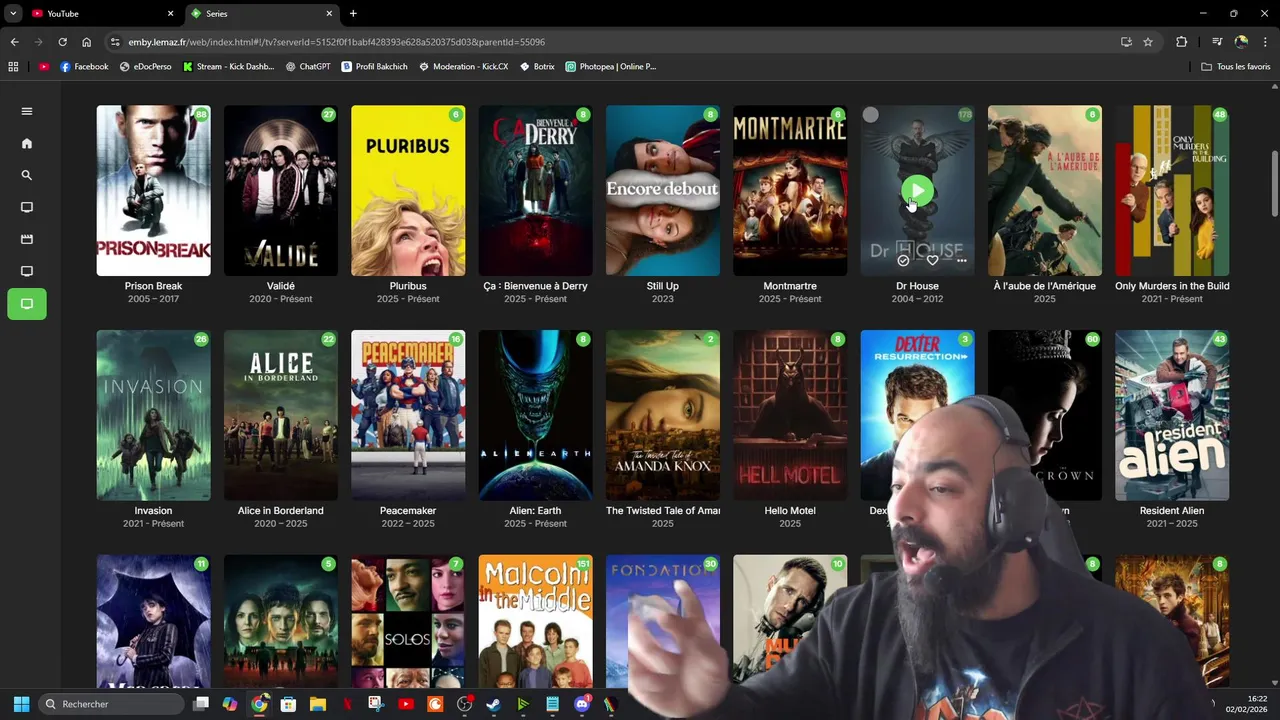Play Dr House with the green play button

917,190
